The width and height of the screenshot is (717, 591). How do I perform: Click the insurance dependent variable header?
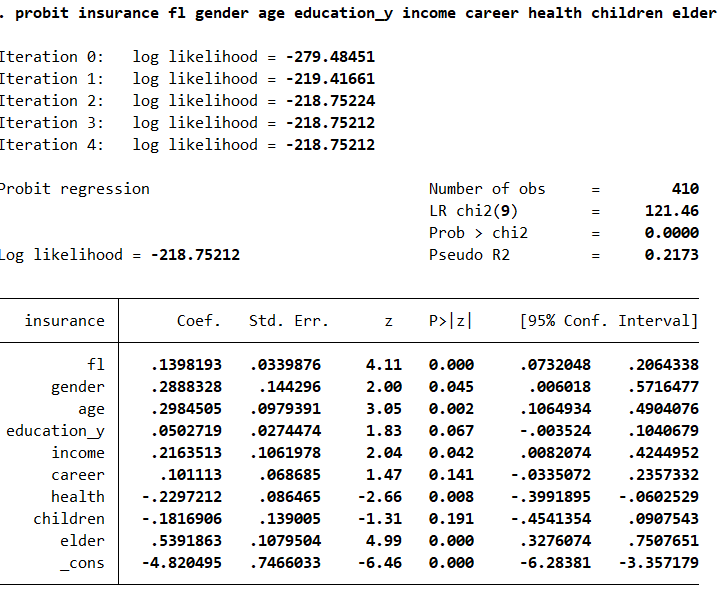pyautogui.click(x=64, y=321)
